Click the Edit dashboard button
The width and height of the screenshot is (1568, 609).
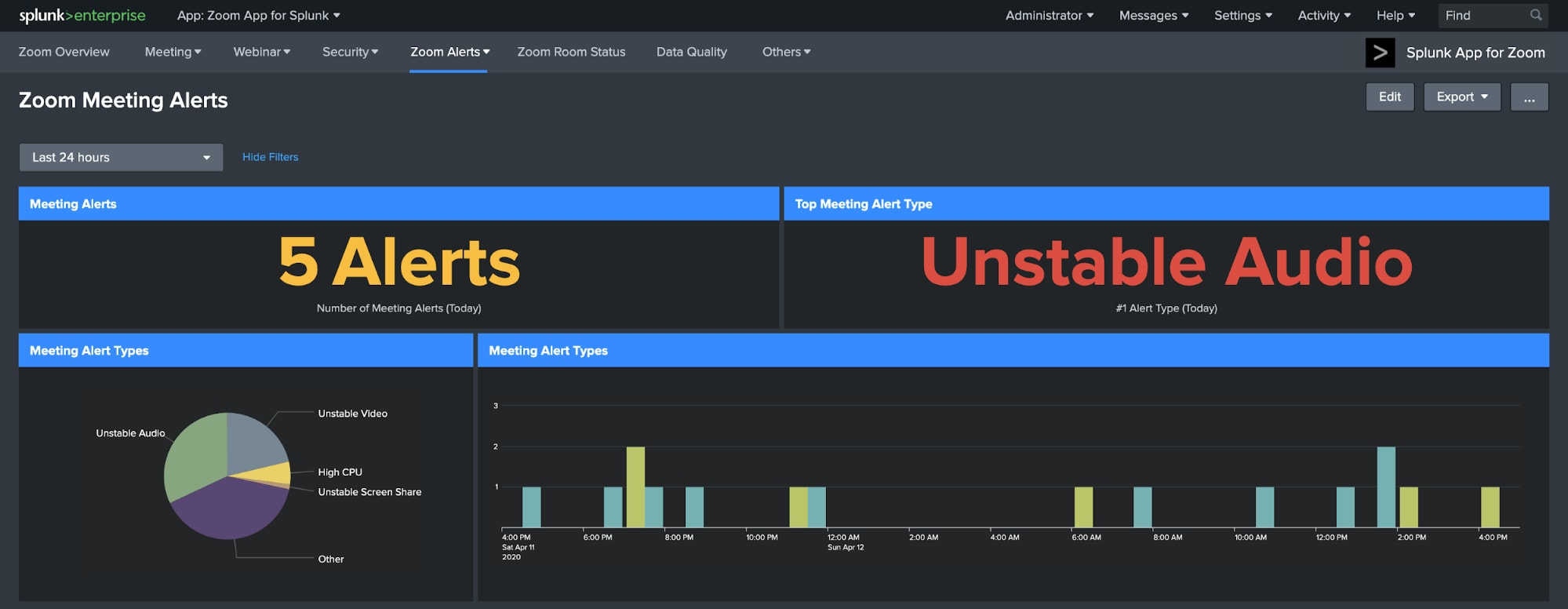coord(1390,97)
